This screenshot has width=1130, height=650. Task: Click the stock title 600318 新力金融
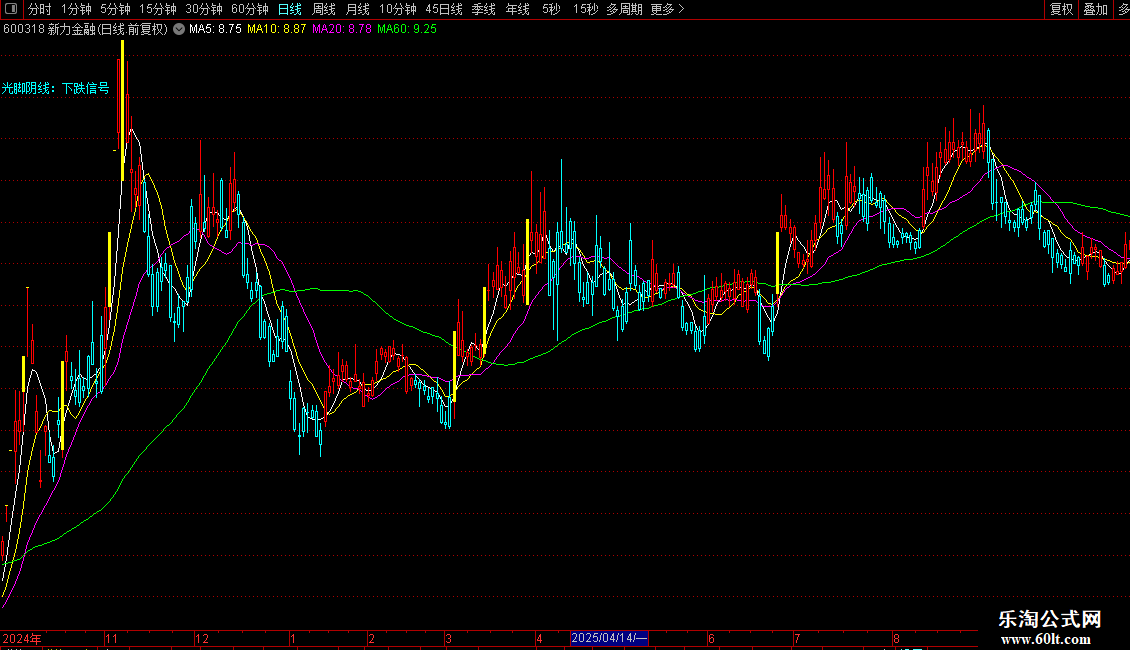coord(85,29)
